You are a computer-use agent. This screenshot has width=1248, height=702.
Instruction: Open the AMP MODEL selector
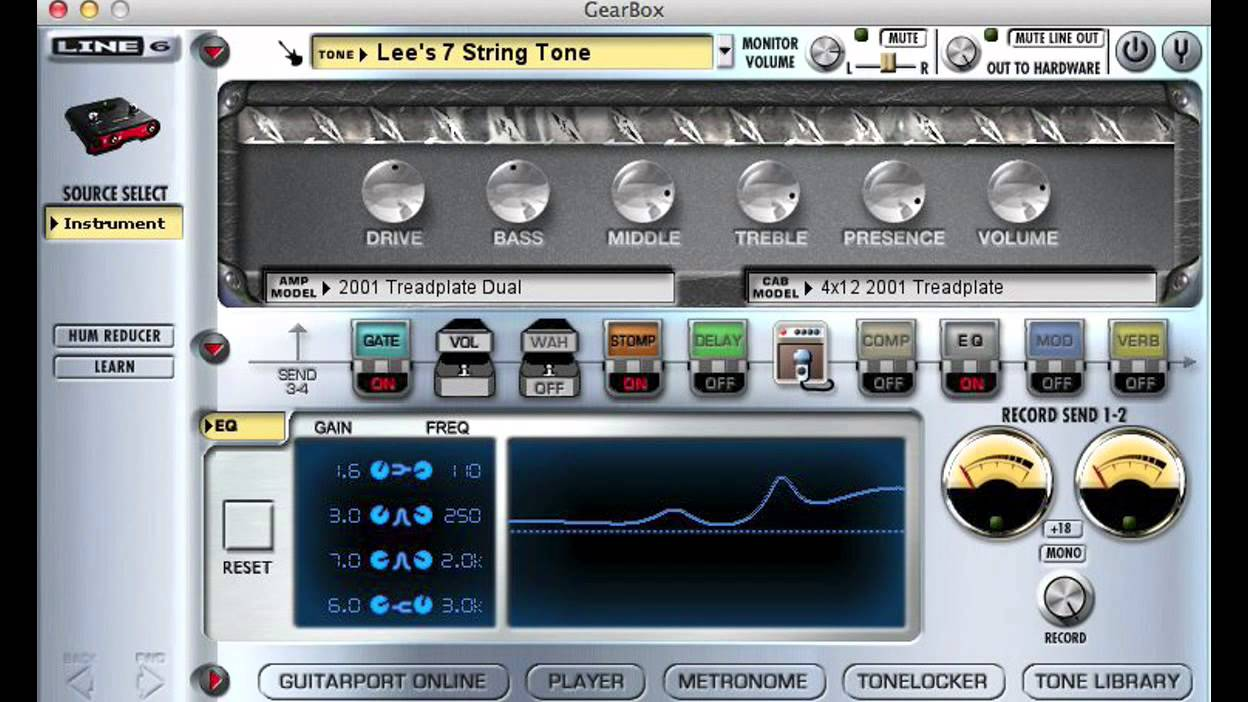tap(470, 287)
